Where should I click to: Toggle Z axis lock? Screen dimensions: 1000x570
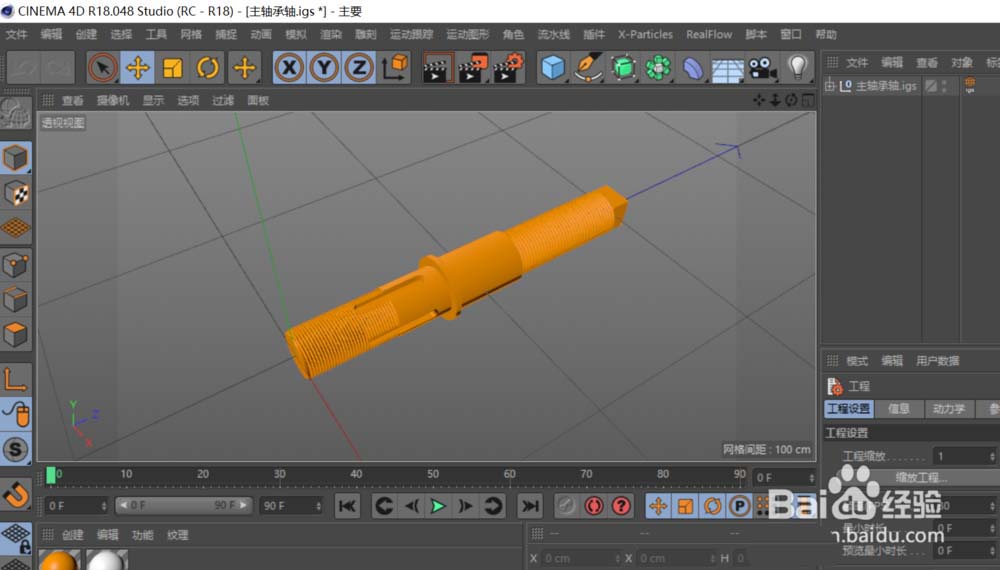click(359, 68)
